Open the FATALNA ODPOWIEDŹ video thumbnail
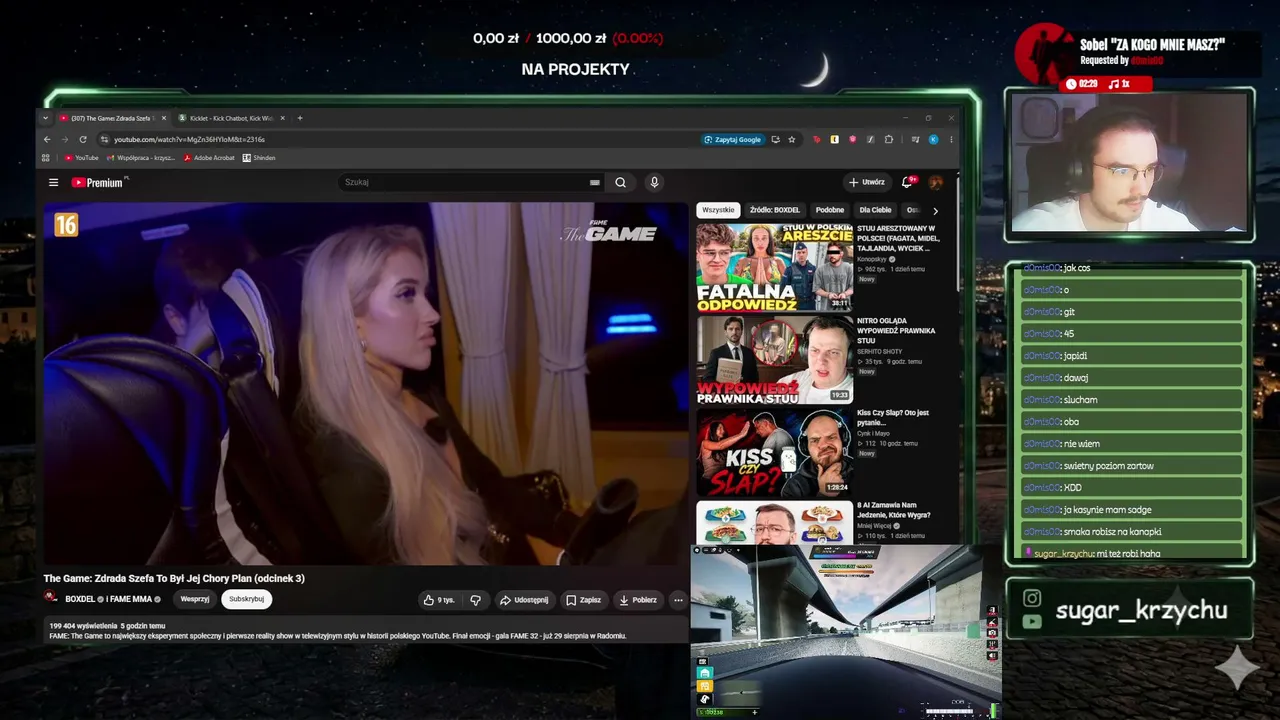Viewport: 1280px width, 720px height. [774, 268]
